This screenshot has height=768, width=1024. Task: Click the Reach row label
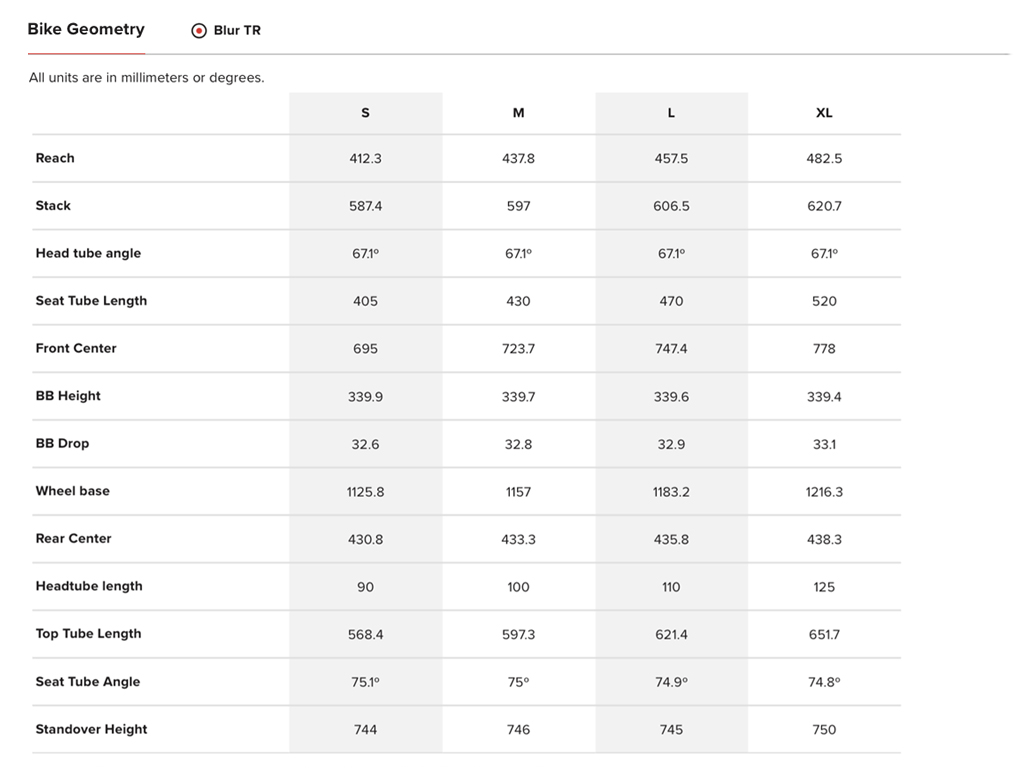click(55, 158)
